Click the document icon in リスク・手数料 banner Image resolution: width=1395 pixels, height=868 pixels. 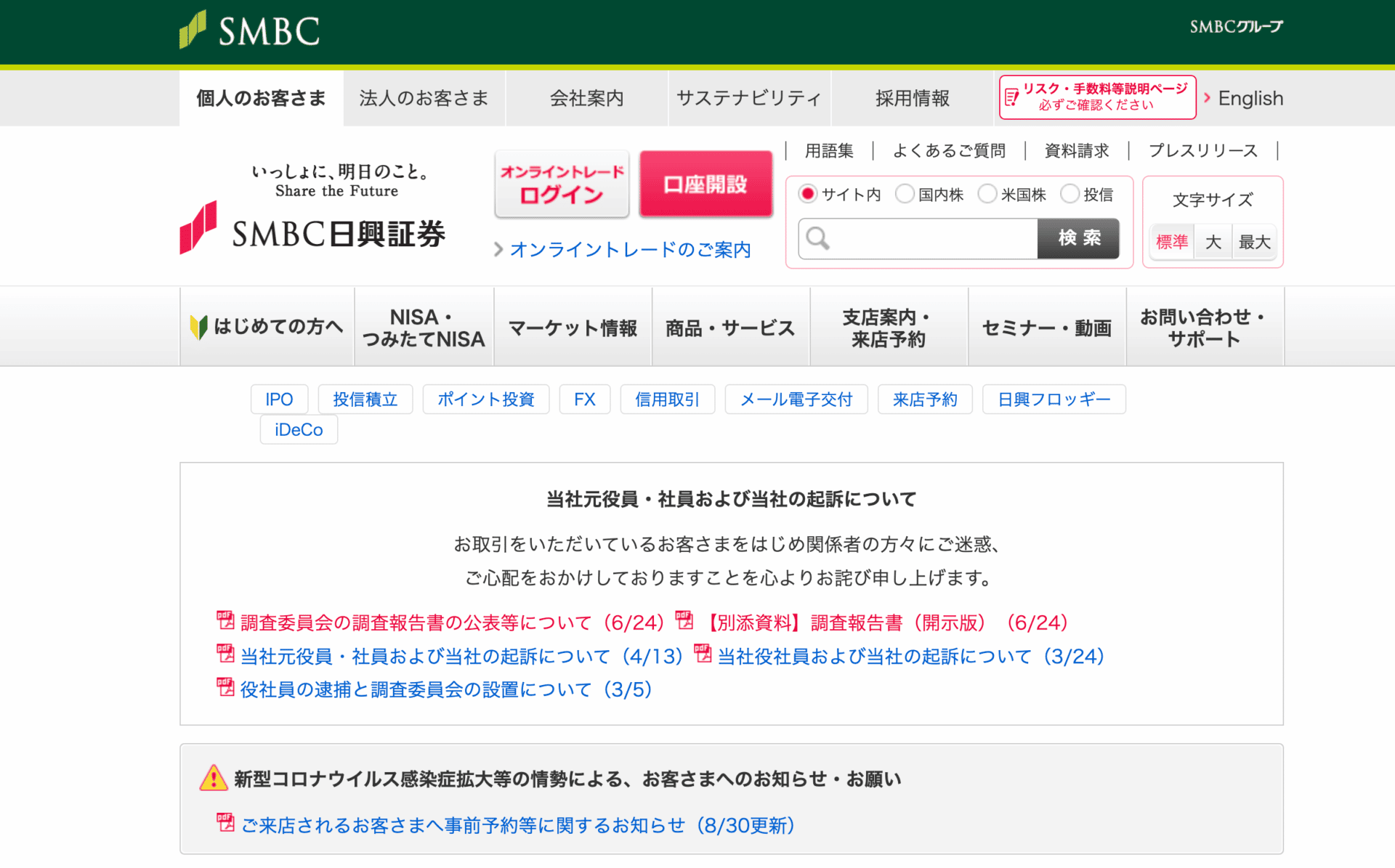[x=1011, y=97]
